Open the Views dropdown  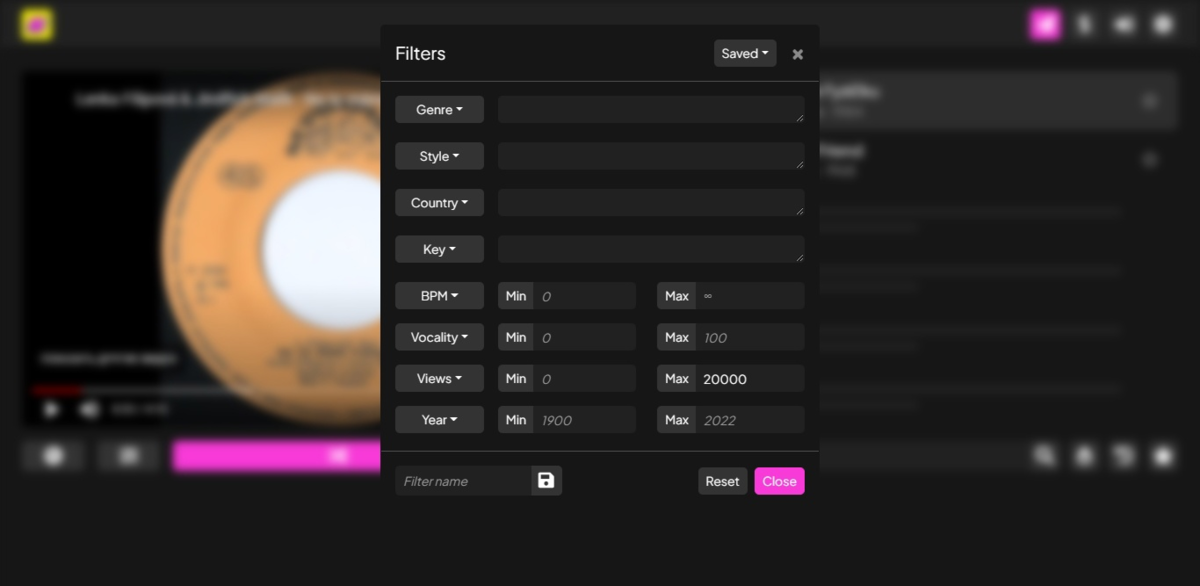pos(439,379)
